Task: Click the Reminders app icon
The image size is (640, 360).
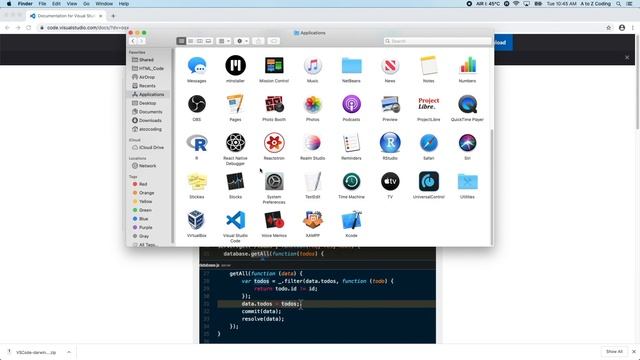Action: 351,143
